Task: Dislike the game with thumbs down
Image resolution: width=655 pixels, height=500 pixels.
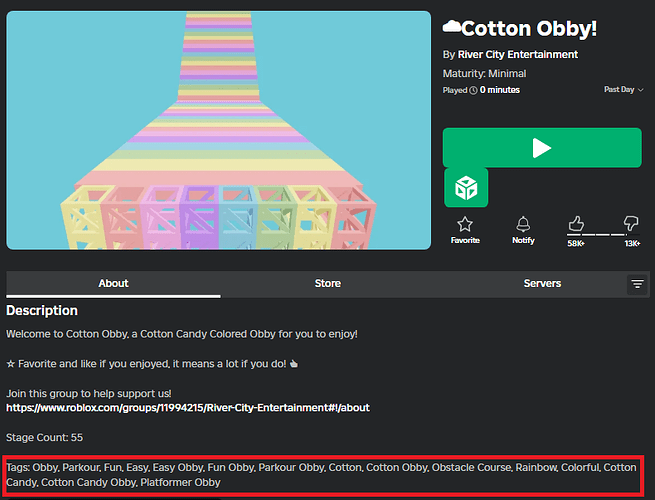Action: [631, 223]
